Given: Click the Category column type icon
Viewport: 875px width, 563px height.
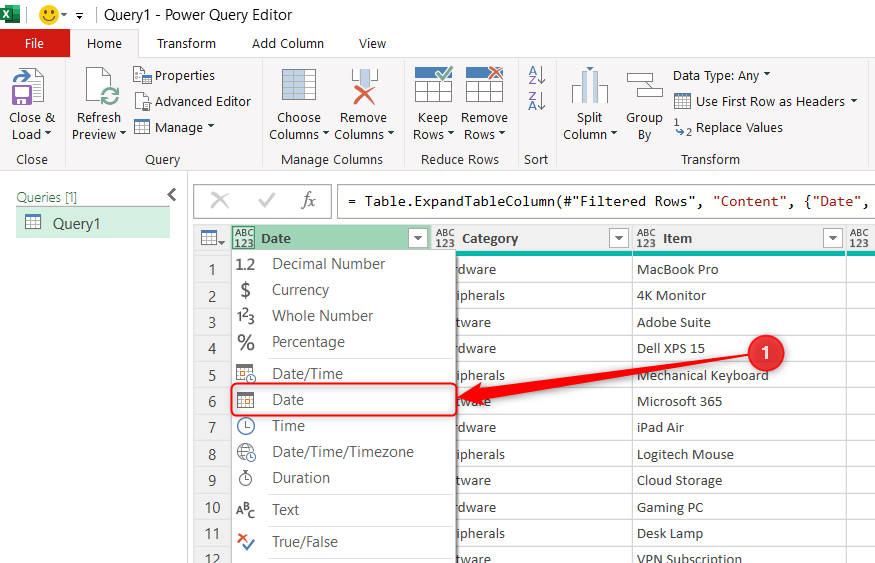Looking at the screenshot, I should pyautogui.click(x=445, y=238).
